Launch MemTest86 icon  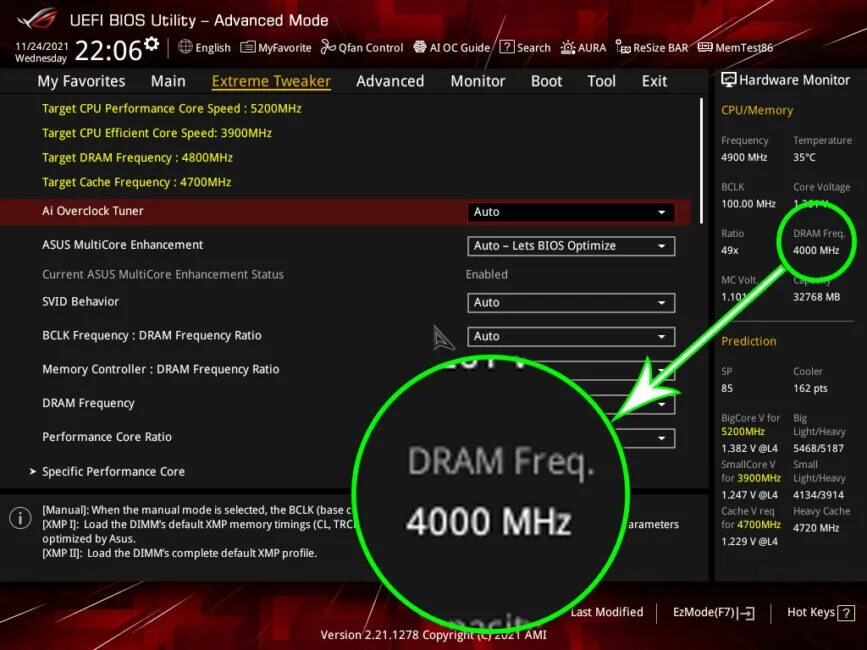click(x=705, y=47)
